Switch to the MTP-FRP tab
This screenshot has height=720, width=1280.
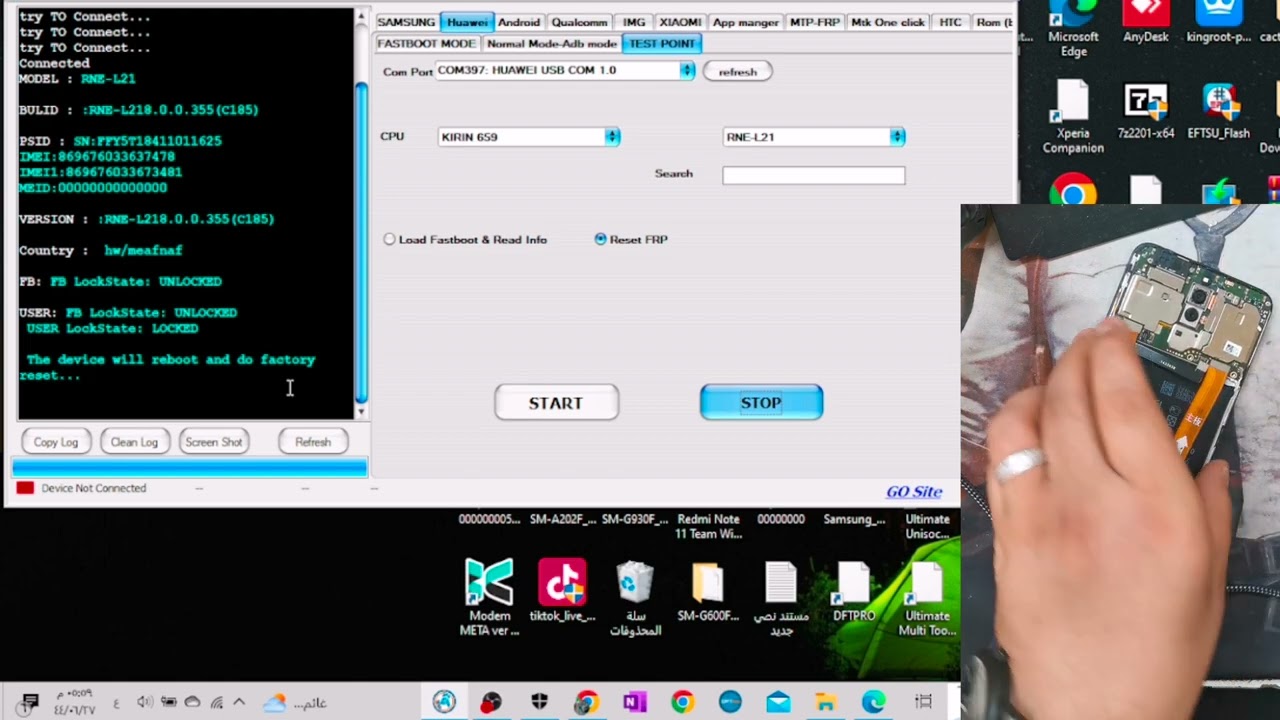(x=815, y=22)
